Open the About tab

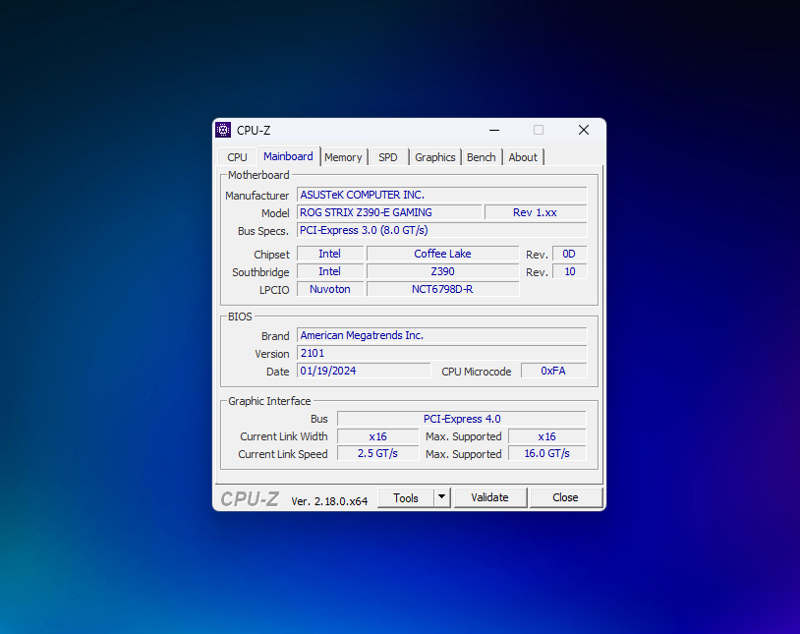click(522, 157)
